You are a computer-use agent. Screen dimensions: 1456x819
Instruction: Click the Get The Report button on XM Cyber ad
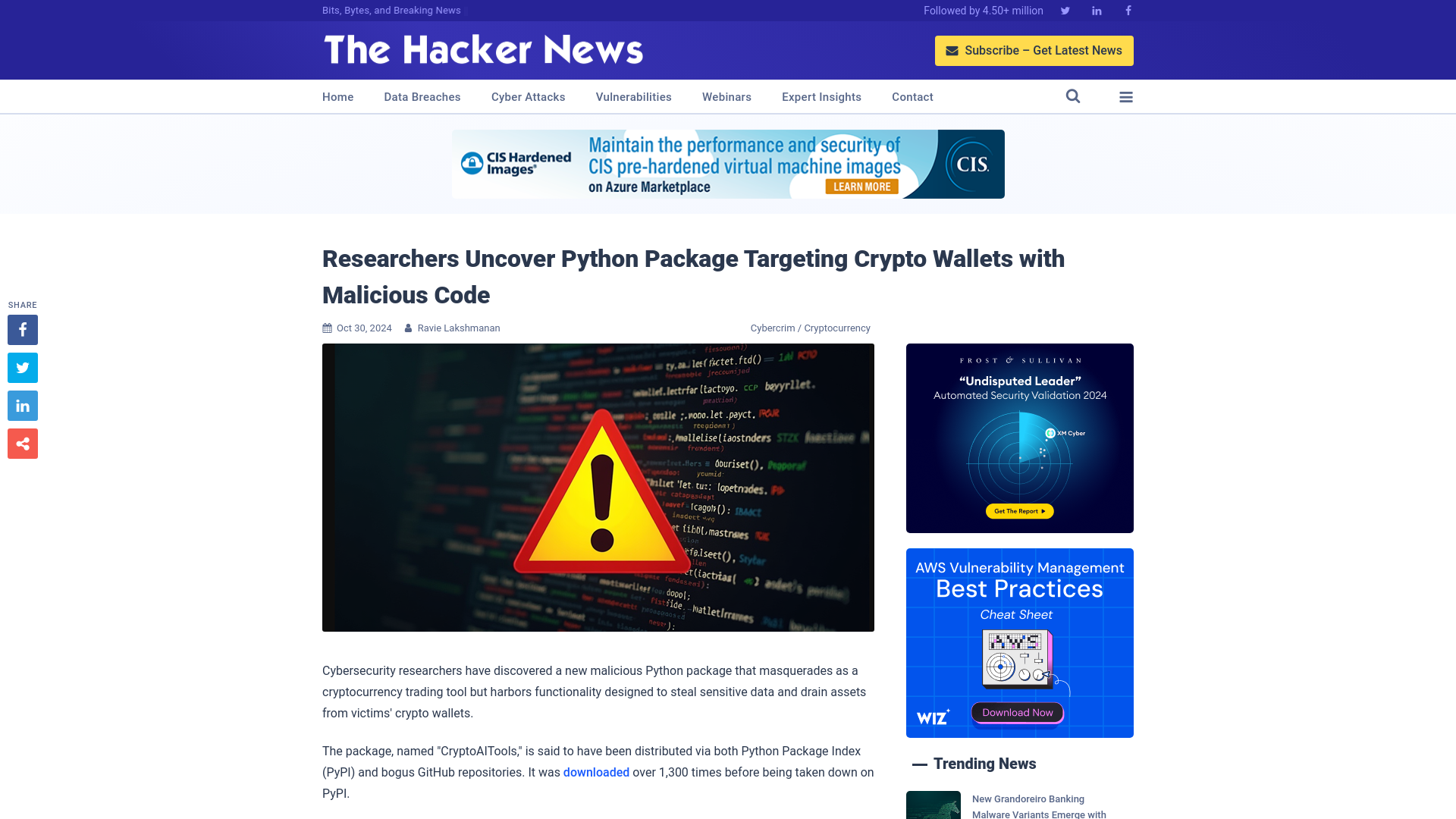point(1018,511)
